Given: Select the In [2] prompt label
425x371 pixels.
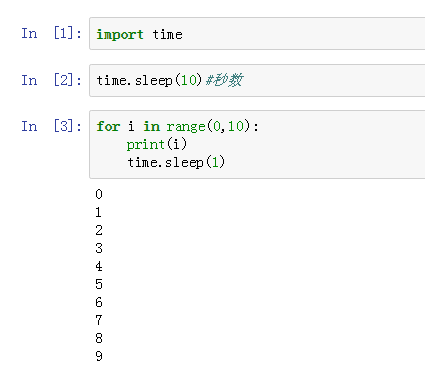Looking at the screenshot, I should [51, 80].
